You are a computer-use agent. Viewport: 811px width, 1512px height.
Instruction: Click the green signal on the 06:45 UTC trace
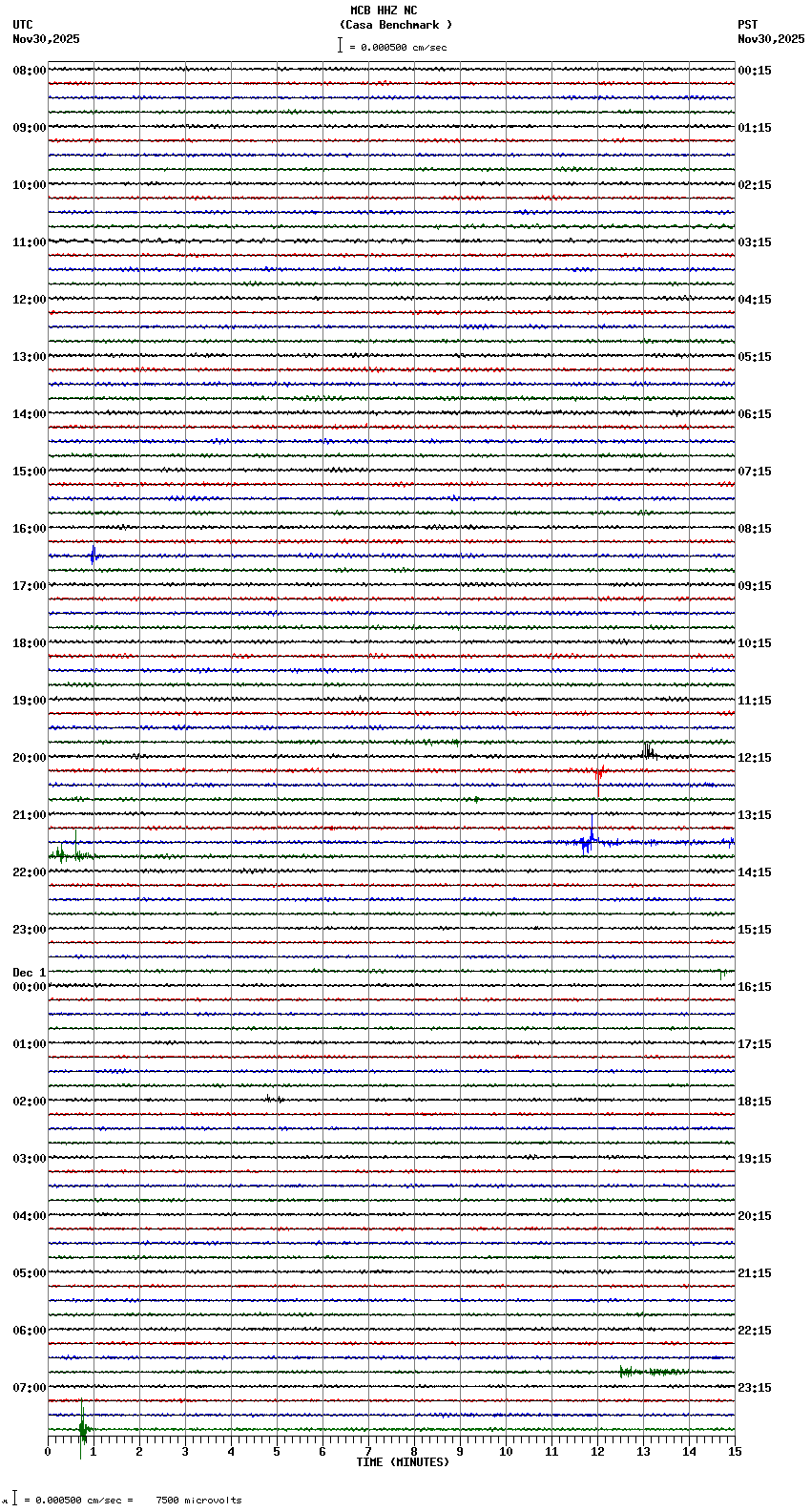point(654,1372)
